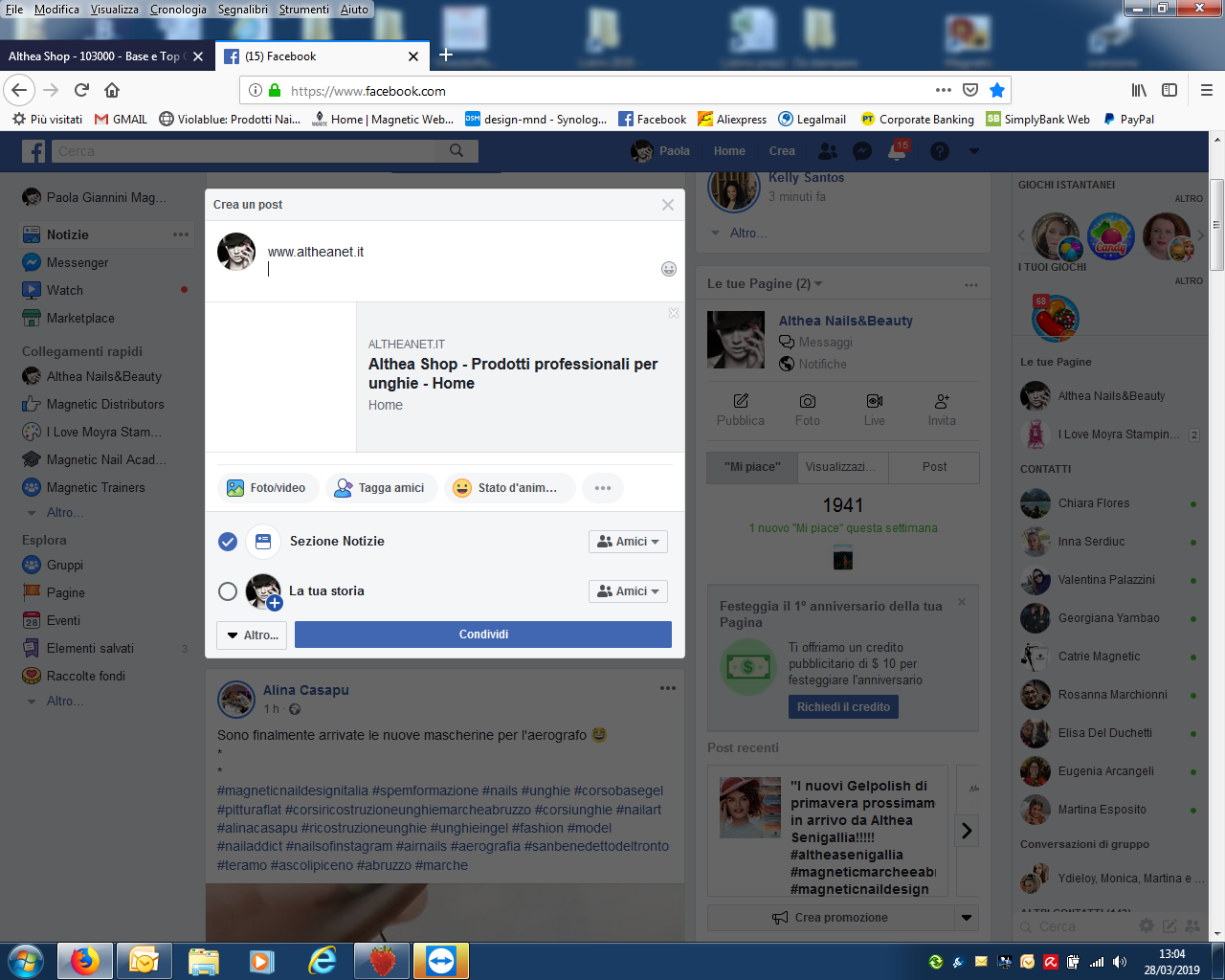Click the Firefox back arrow button
The width and height of the screenshot is (1225, 980).
coord(19,90)
